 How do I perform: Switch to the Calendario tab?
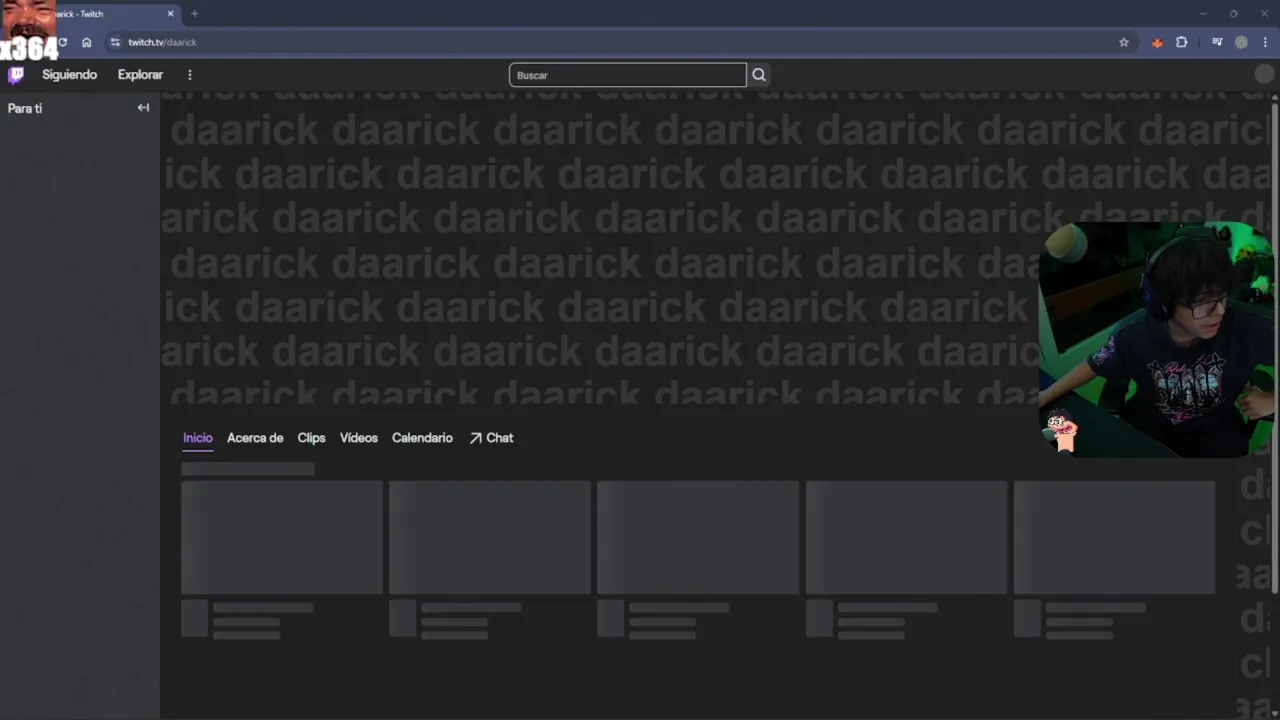click(422, 438)
